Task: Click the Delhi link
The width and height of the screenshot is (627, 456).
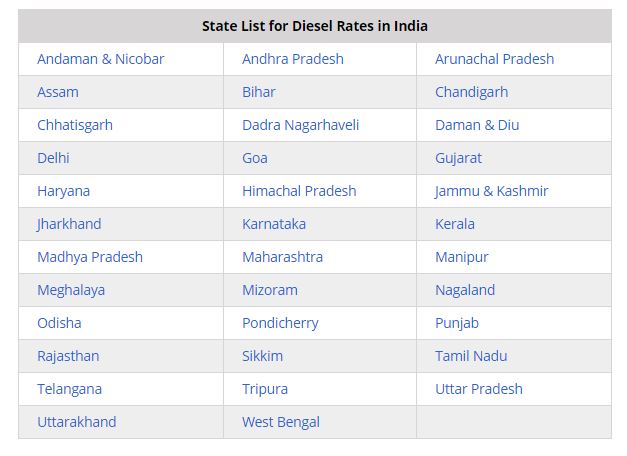Action: point(53,158)
